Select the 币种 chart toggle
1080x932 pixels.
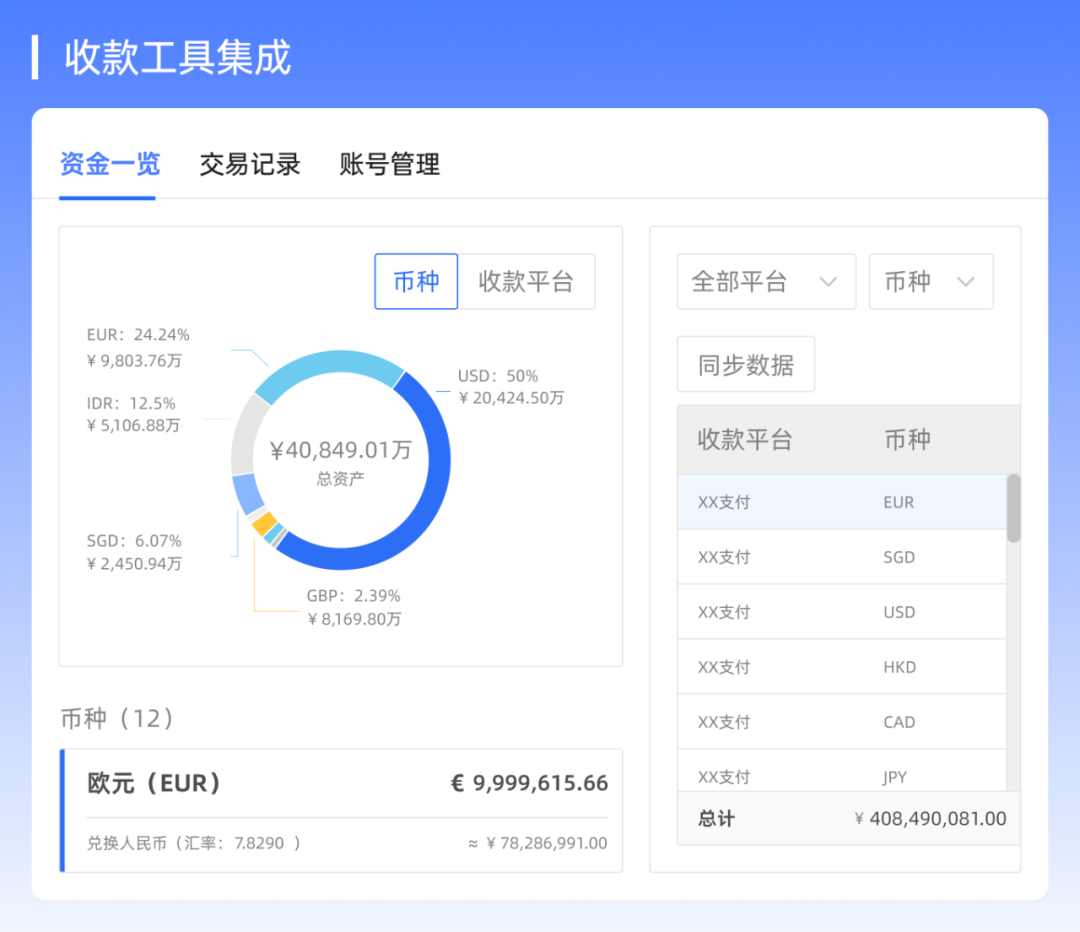[x=416, y=281]
